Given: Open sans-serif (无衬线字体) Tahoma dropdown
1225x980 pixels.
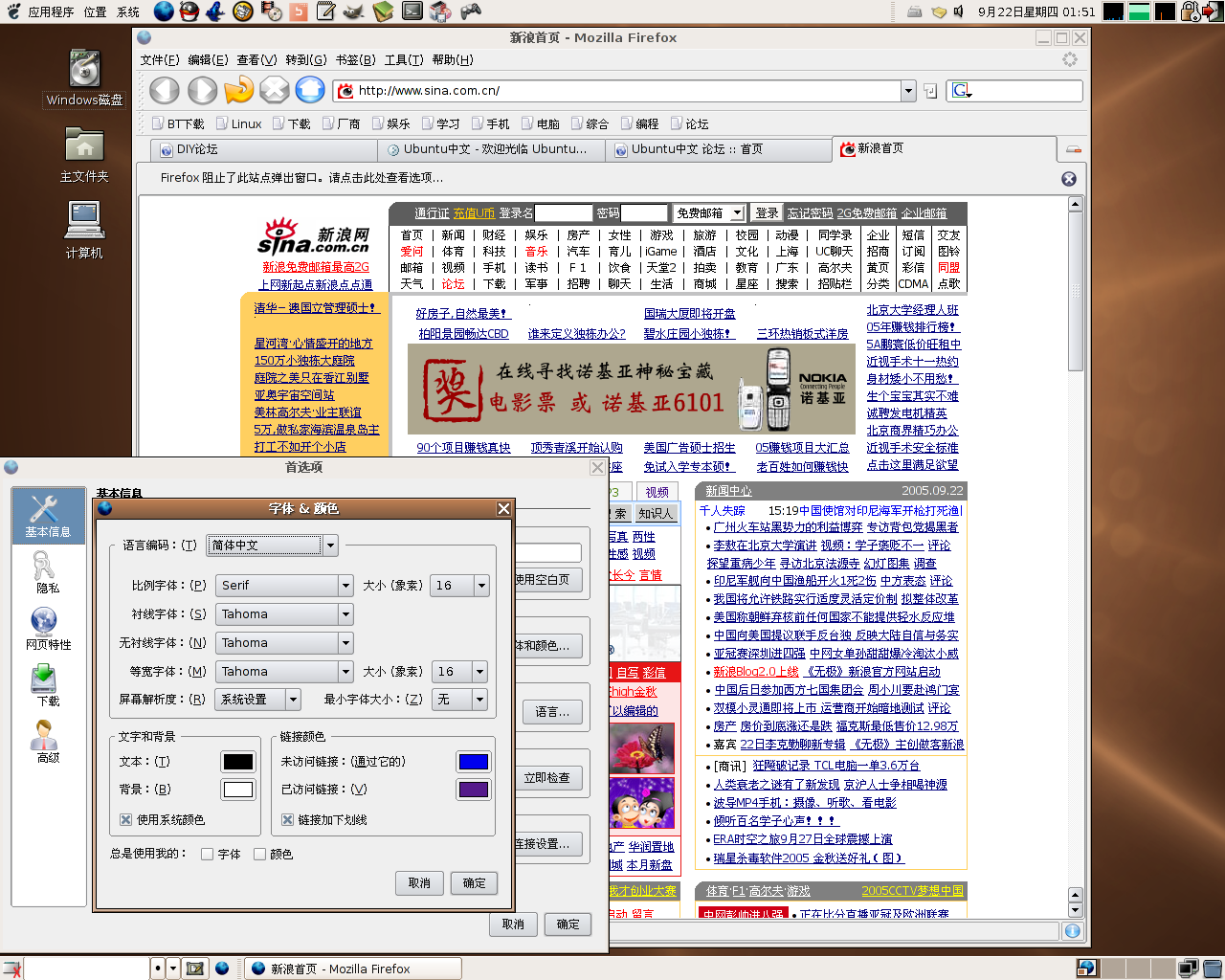Looking at the screenshot, I should click(x=284, y=642).
